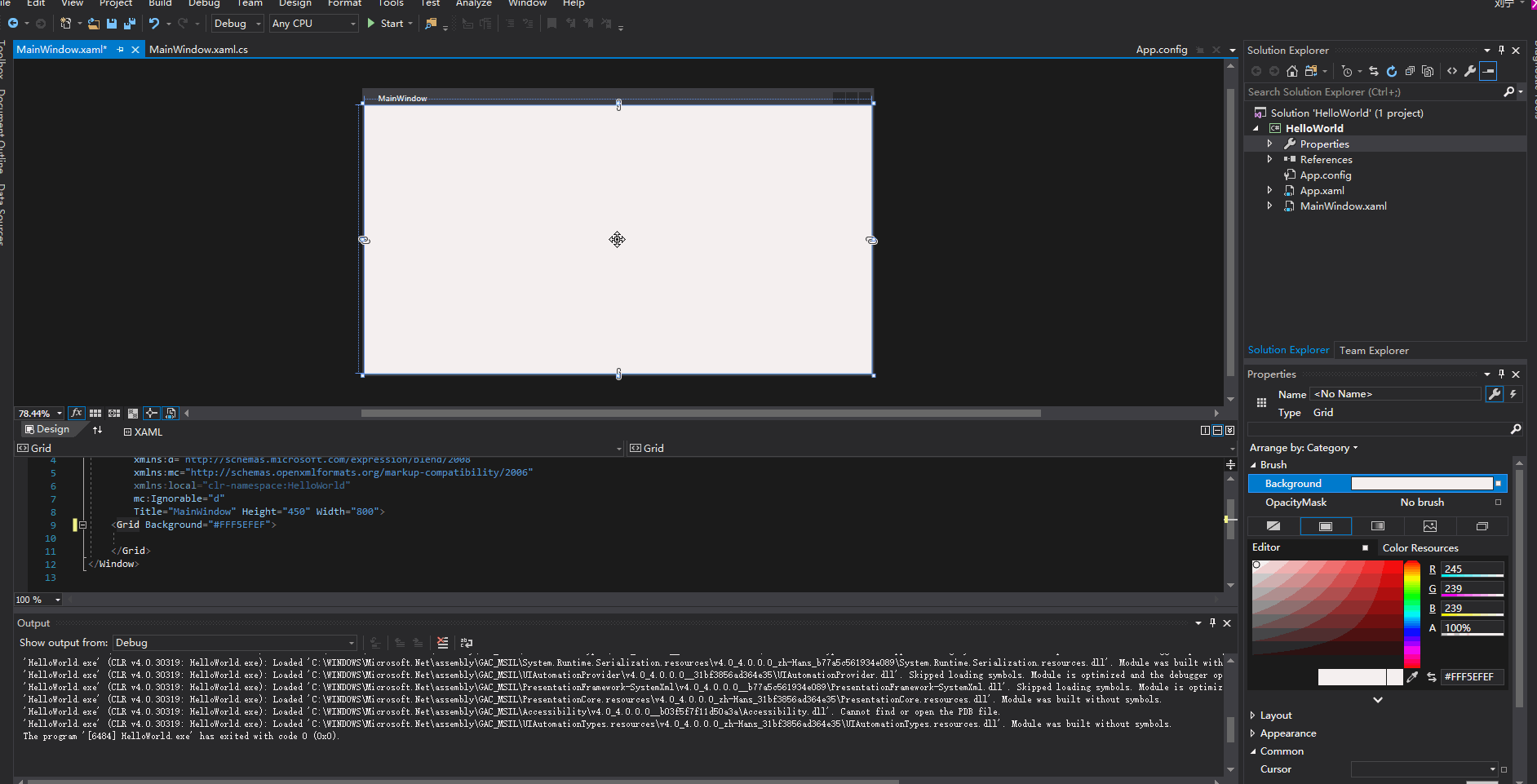
Task: Open the Any CPU platform dropdown
Action: click(x=314, y=24)
